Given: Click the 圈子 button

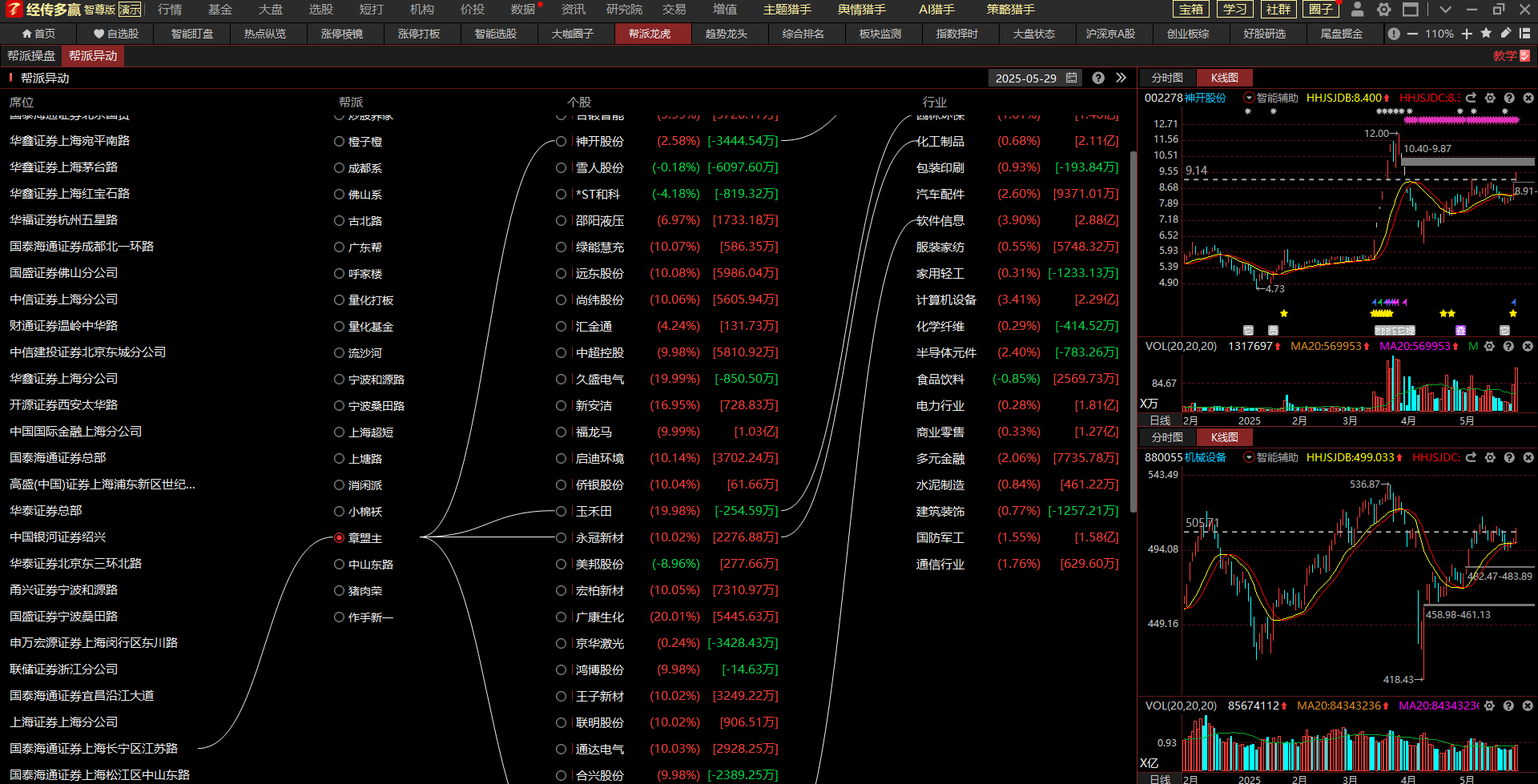Looking at the screenshot, I should click(1322, 10).
